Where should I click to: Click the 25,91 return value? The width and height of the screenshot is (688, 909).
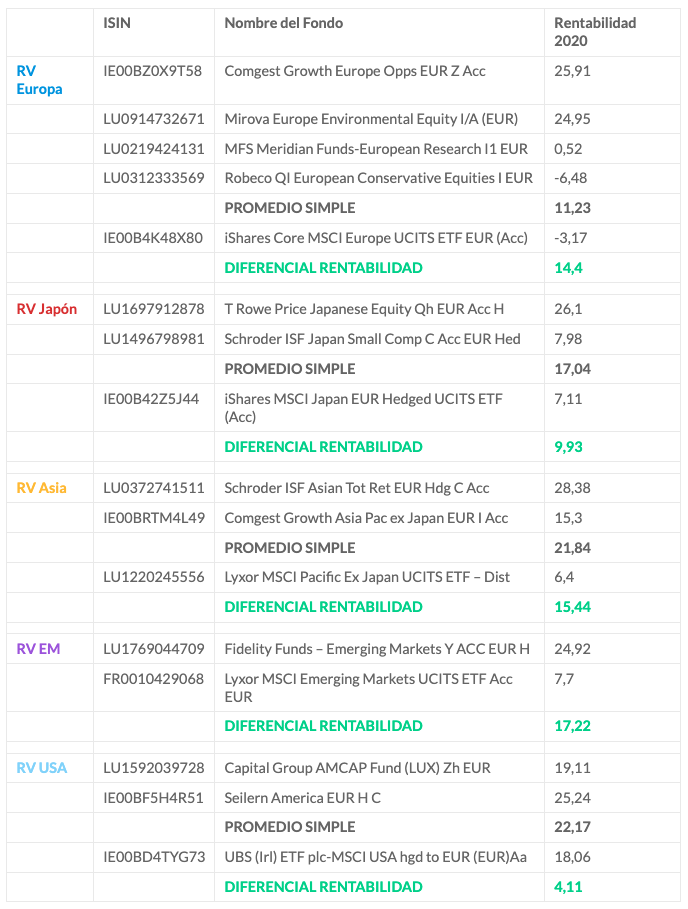(572, 71)
